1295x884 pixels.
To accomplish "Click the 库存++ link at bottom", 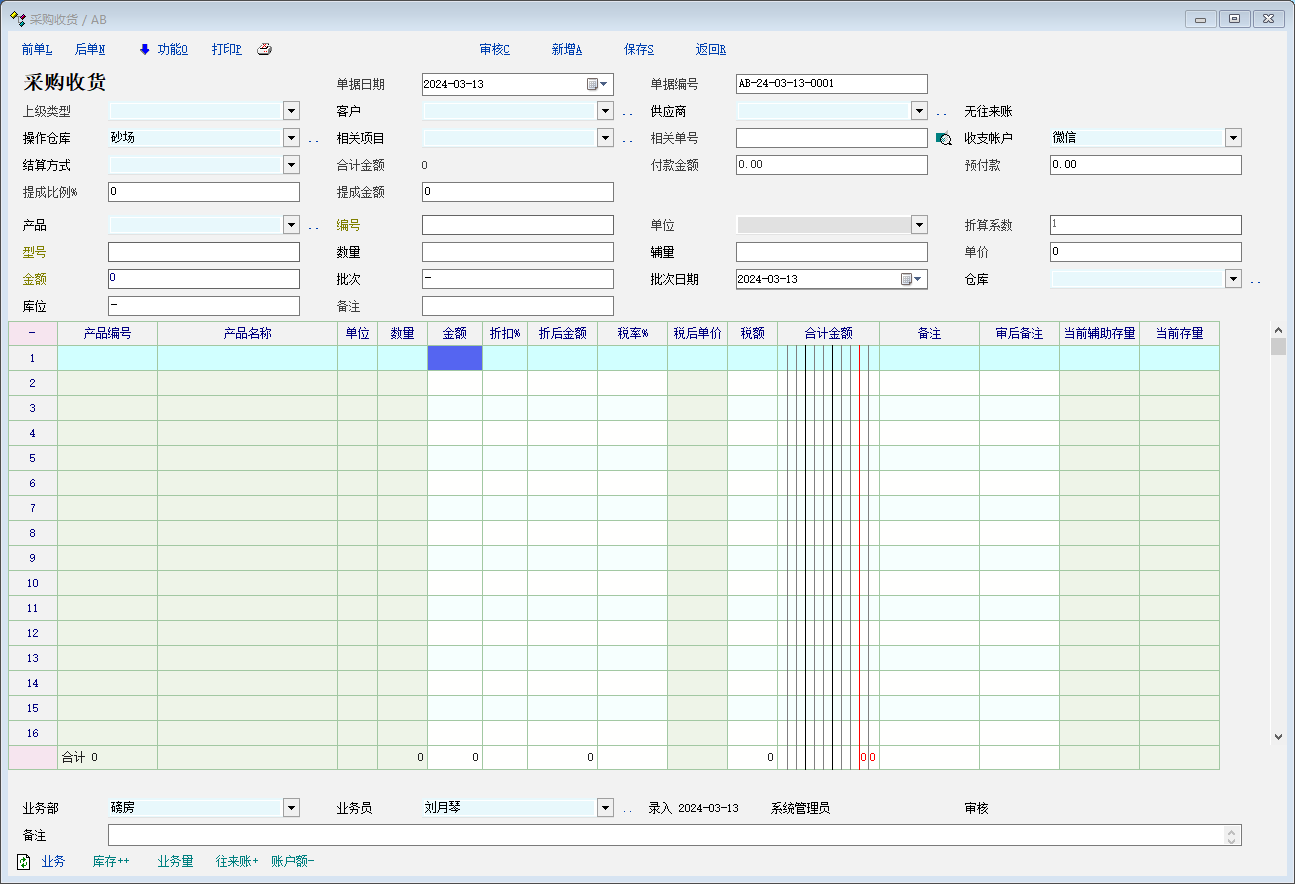I will pos(111,861).
